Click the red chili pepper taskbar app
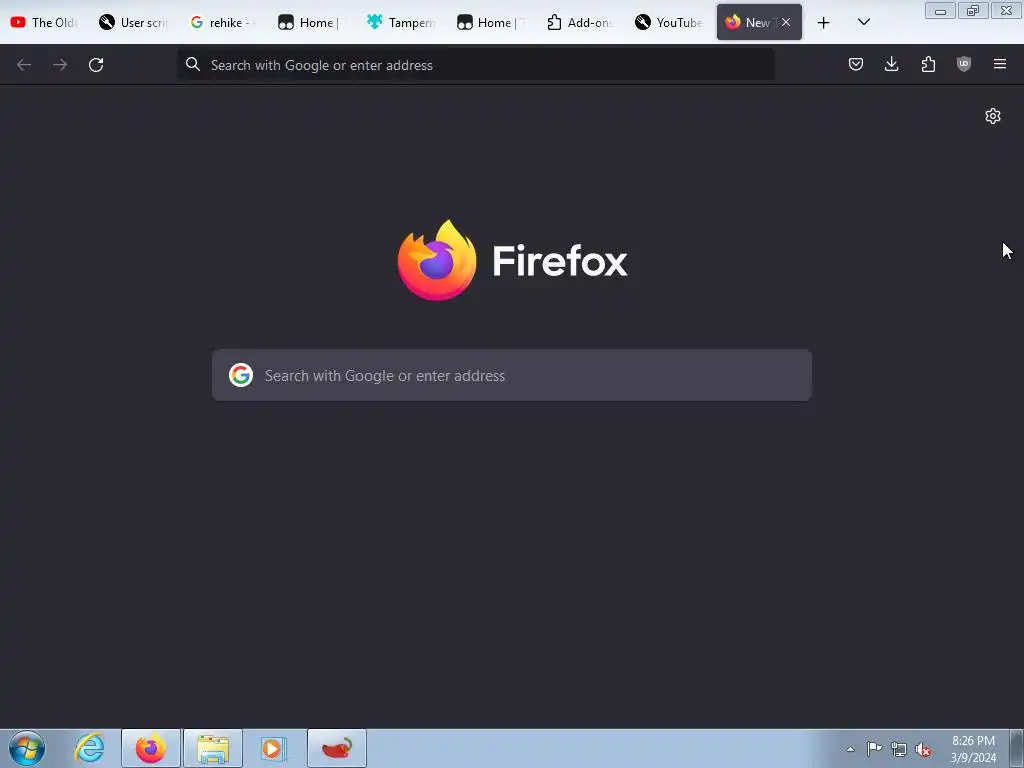 click(x=337, y=748)
